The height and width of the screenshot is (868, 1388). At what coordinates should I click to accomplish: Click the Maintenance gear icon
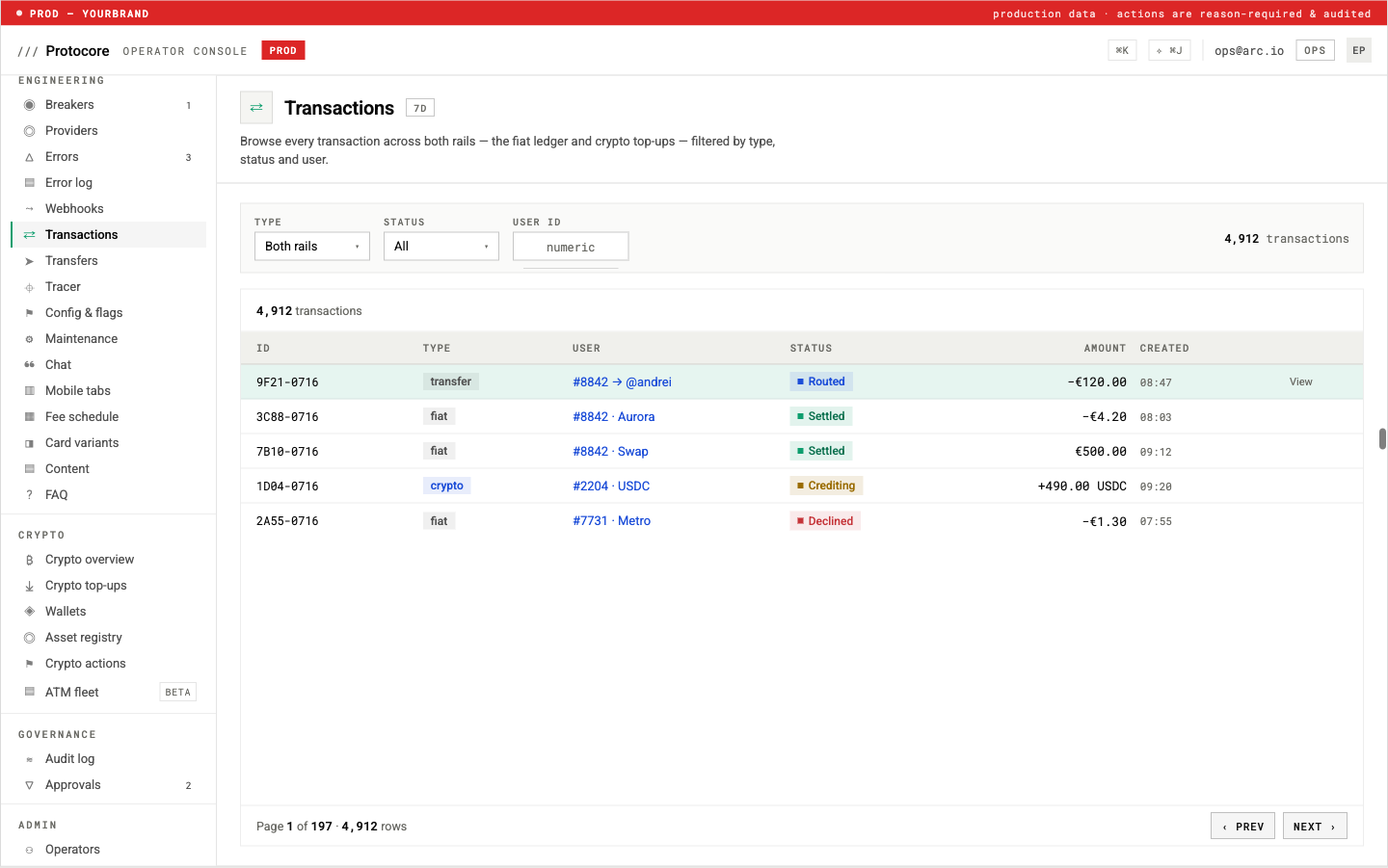point(29,339)
